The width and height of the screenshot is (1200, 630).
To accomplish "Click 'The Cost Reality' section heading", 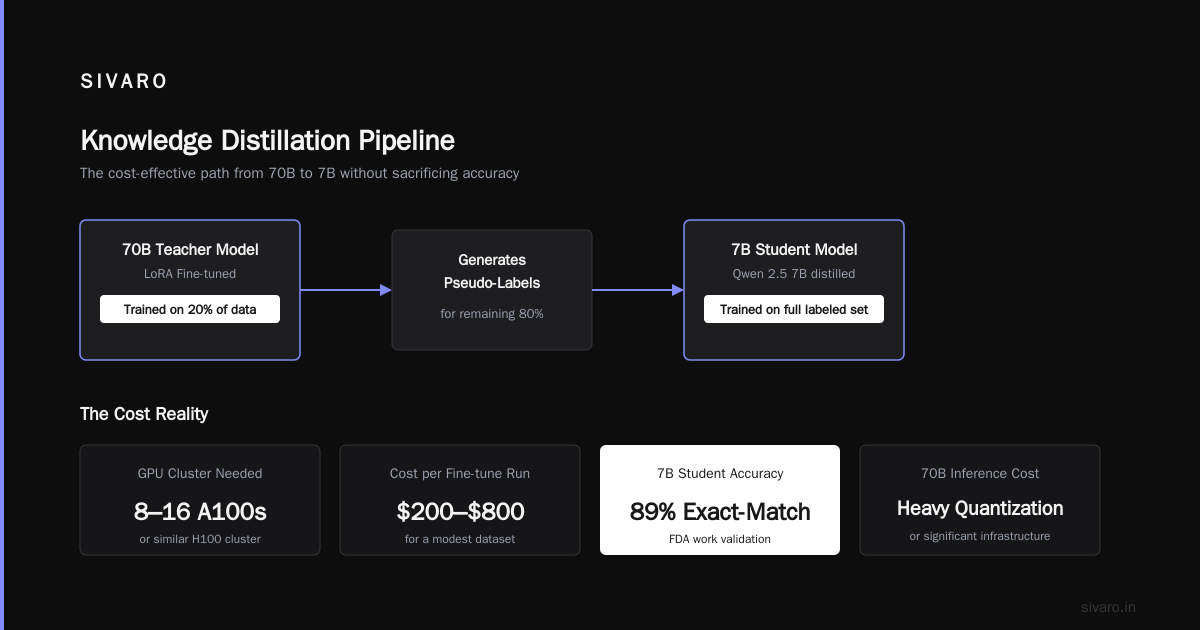I will pos(144,414).
